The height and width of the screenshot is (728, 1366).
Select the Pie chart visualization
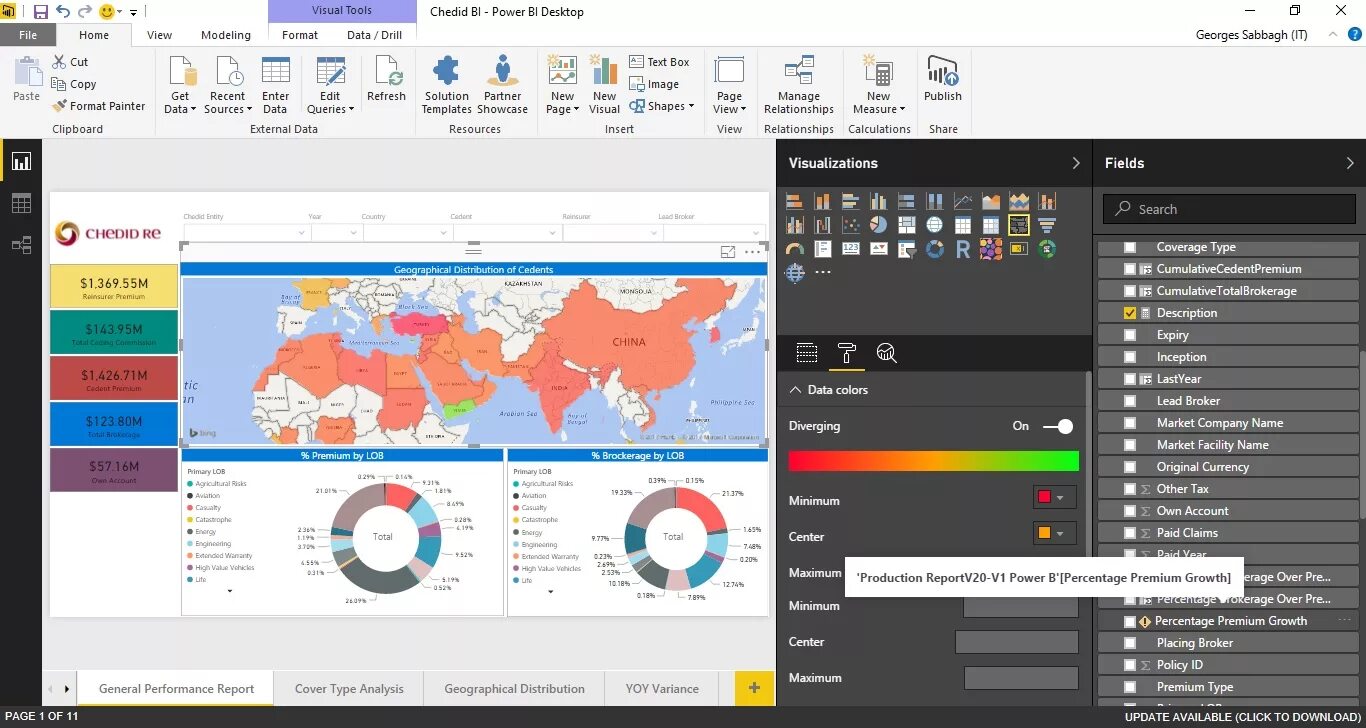pos(879,225)
